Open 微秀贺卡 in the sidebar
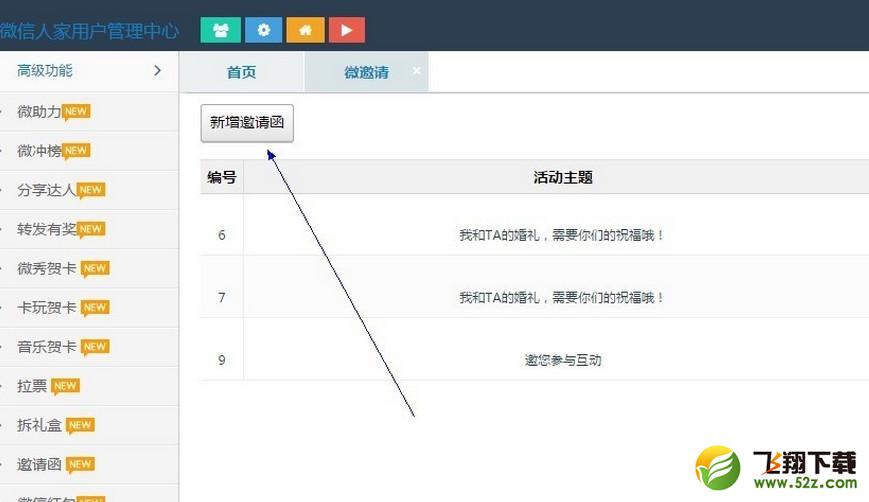869x502 pixels. (46, 269)
